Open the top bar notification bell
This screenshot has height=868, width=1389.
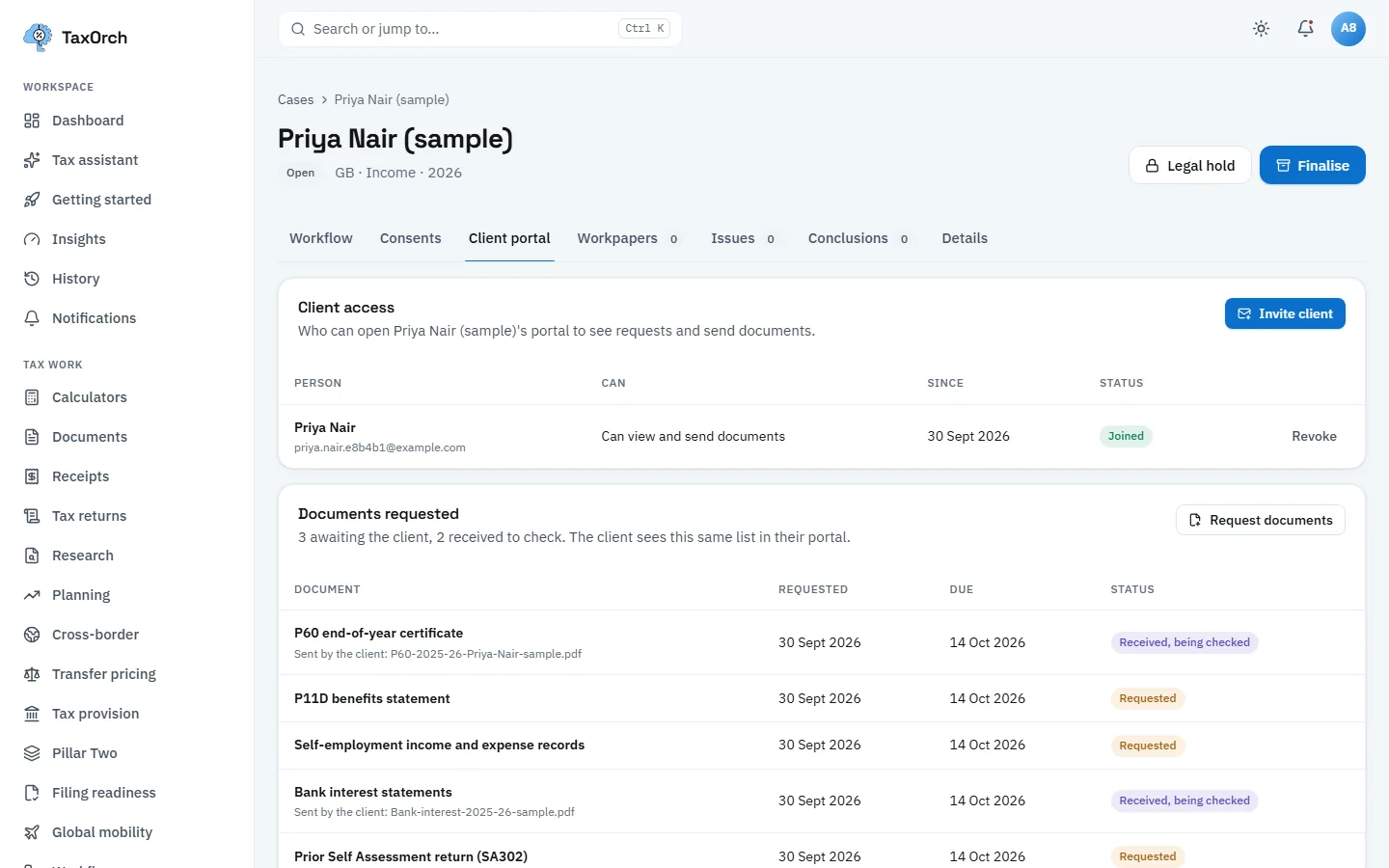[x=1305, y=29]
